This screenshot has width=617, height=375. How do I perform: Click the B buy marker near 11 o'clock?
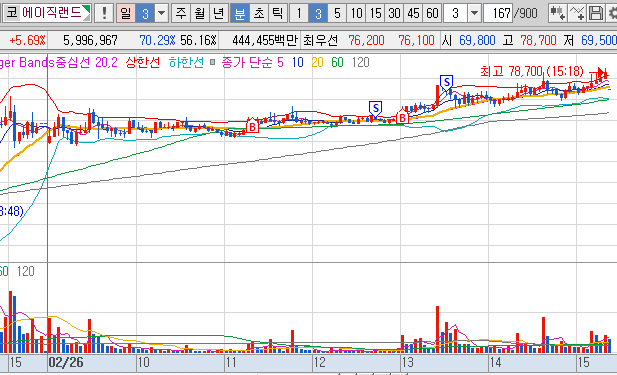point(252,126)
